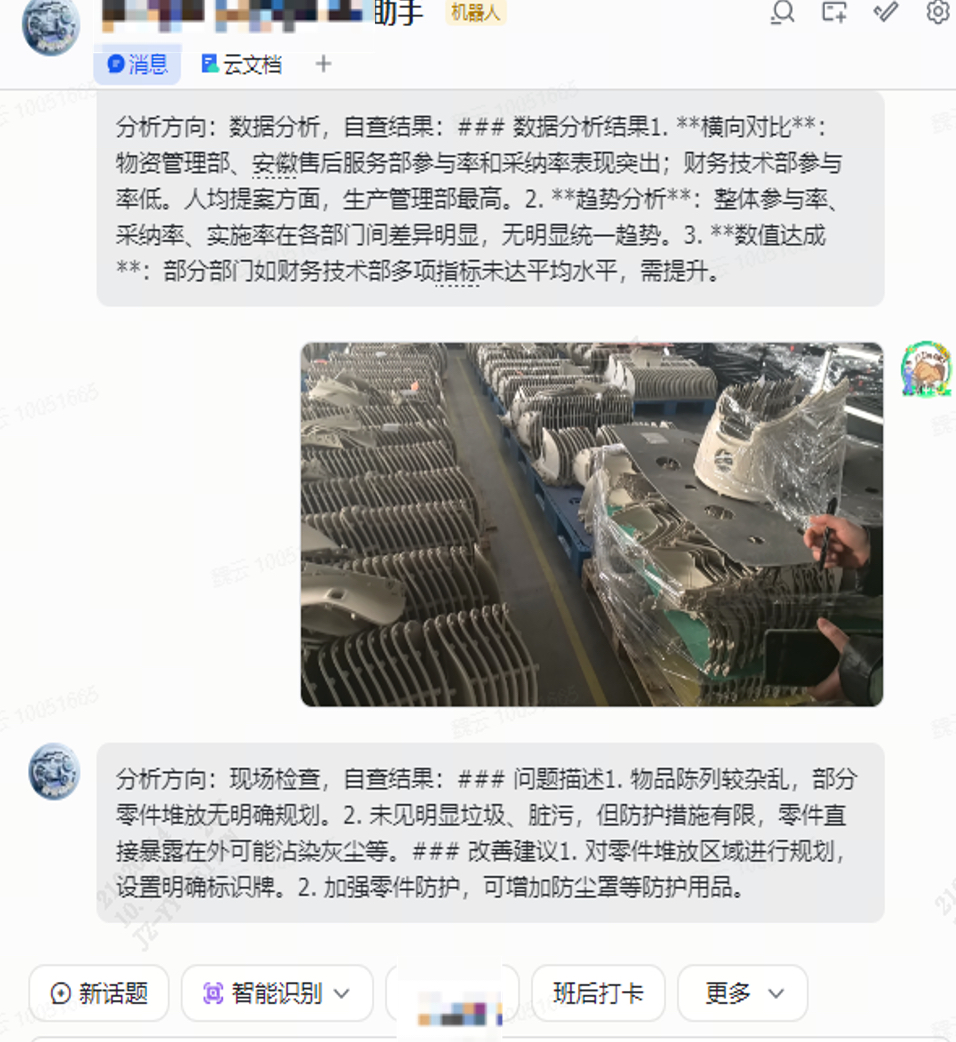
Task: Click the add-to-group chat icon
Action: [x=834, y=12]
